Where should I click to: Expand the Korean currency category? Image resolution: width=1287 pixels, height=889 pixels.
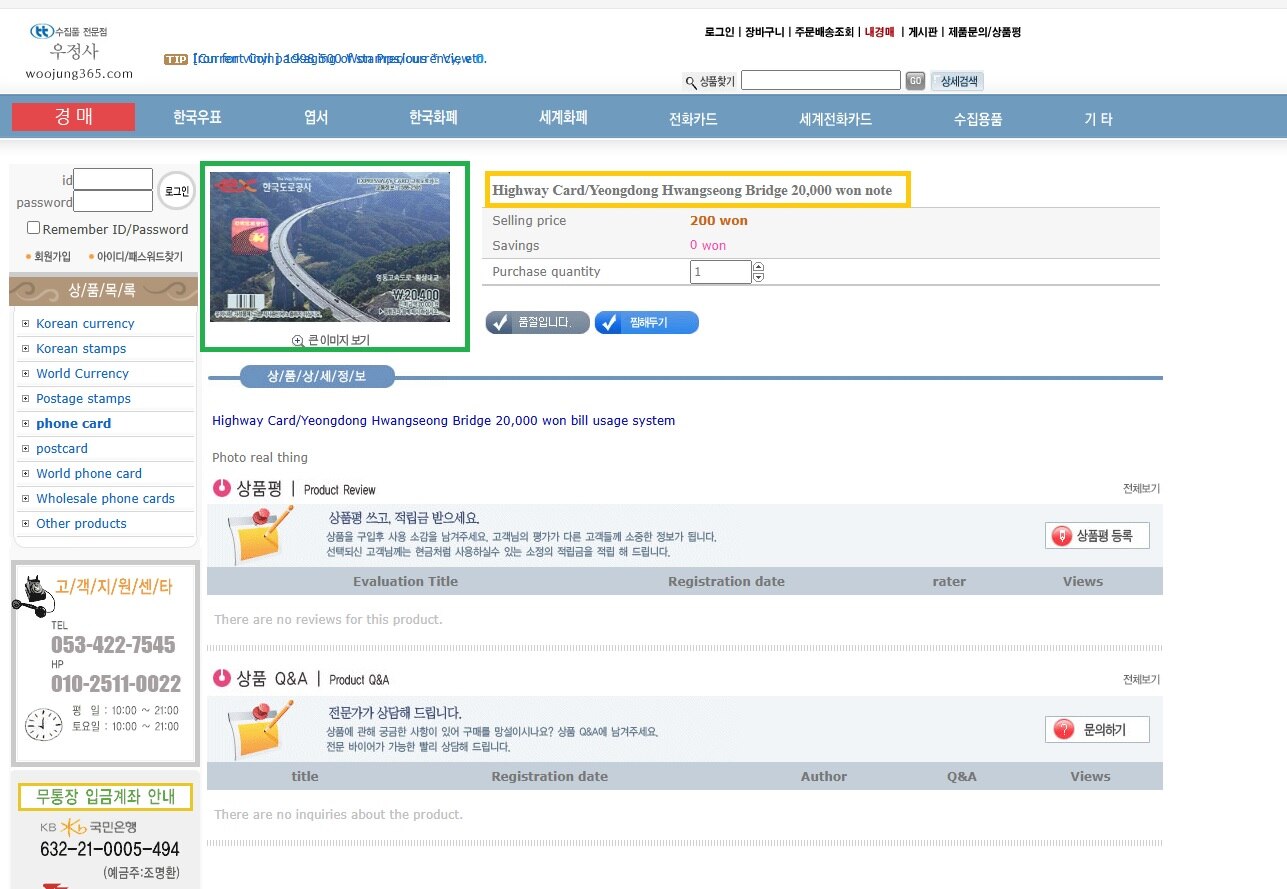[25, 324]
